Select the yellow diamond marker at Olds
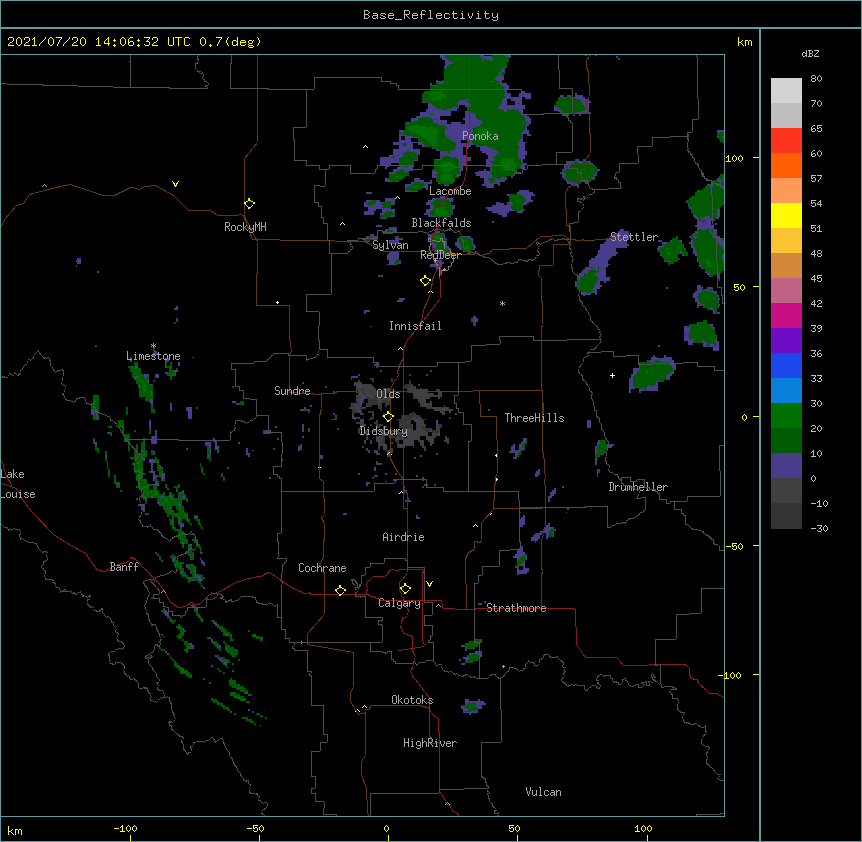The height and width of the screenshot is (842, 862). tap(388, 416)
